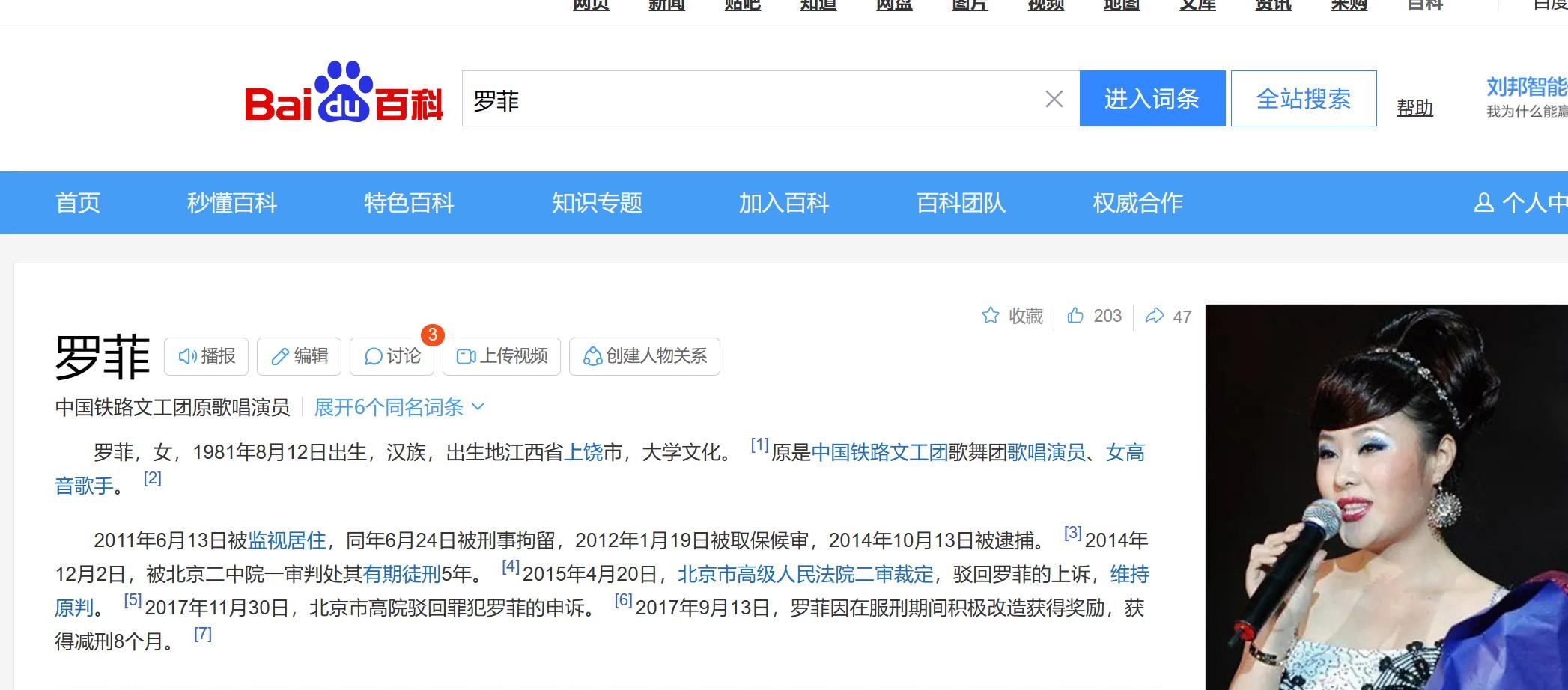Click 创建人物关系 relationship button
Screen dimensions: 1568x690
click(645, 356)
